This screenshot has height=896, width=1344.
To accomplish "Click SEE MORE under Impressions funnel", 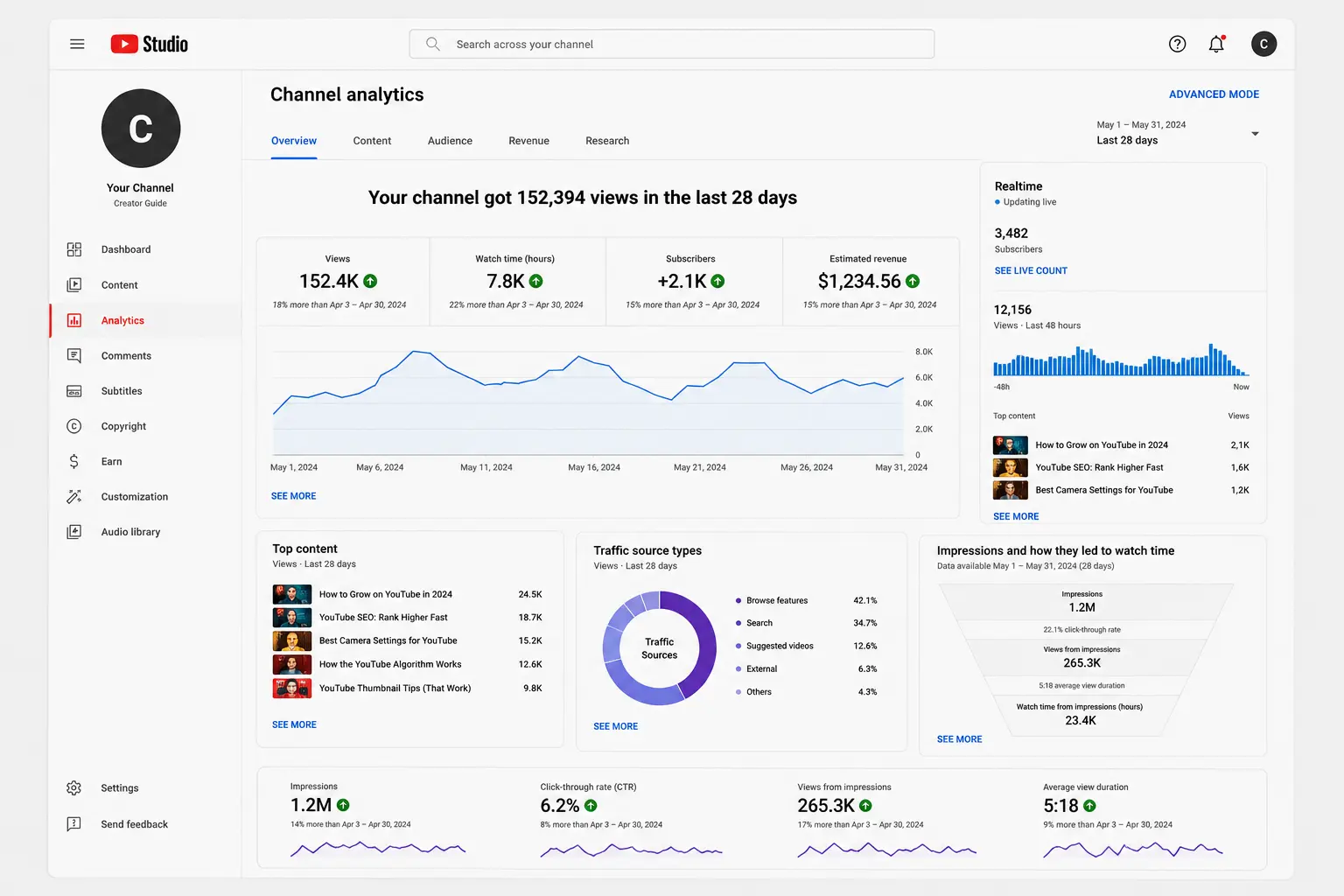I will tap(959, 739).
